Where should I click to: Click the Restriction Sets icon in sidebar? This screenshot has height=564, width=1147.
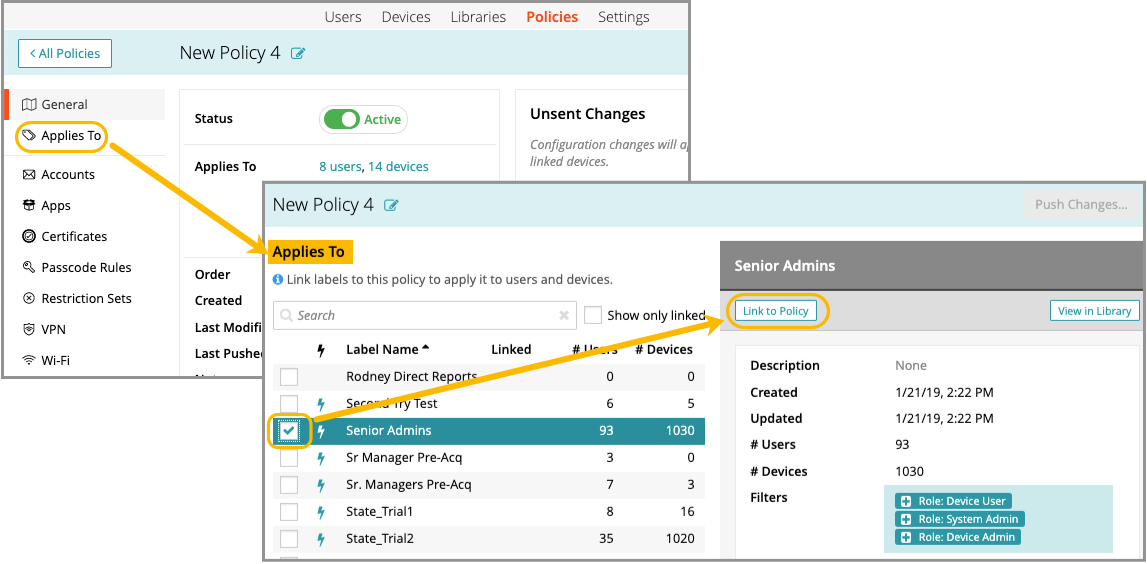(x=29, y=298)
